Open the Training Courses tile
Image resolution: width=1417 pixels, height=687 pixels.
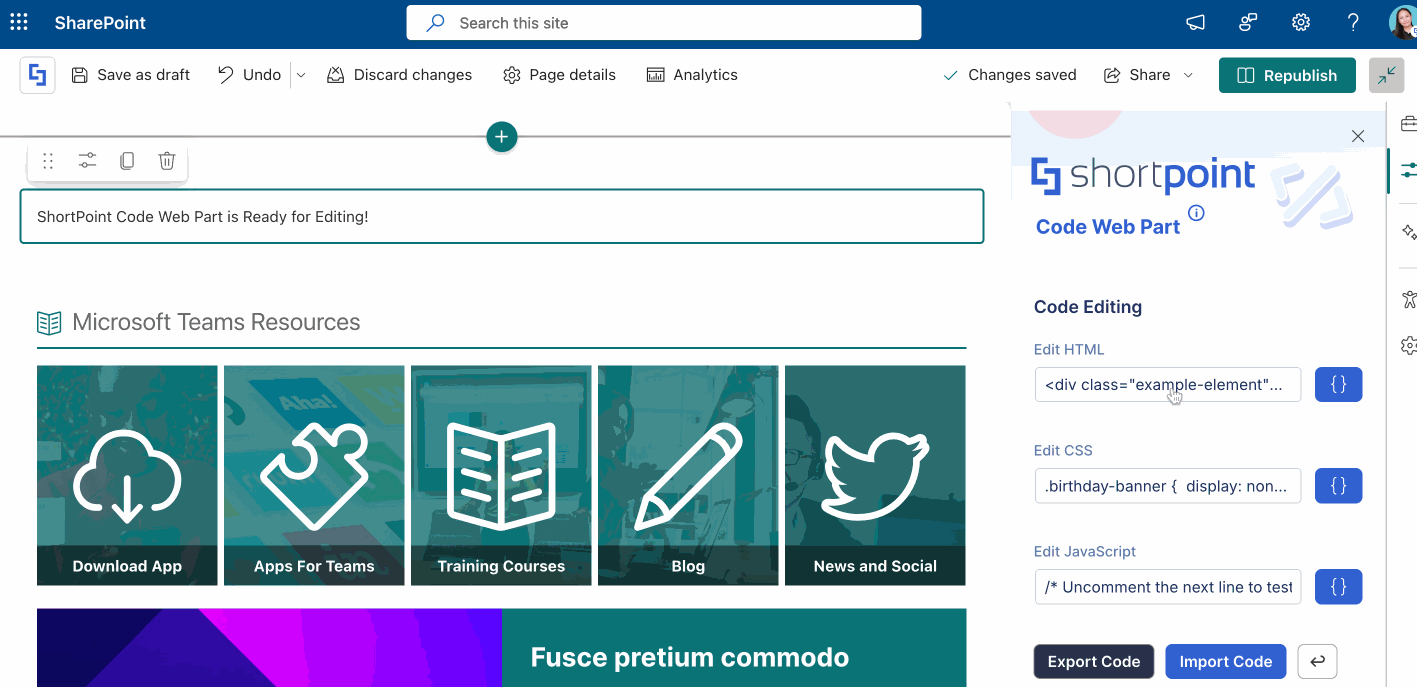coord(501,475)
